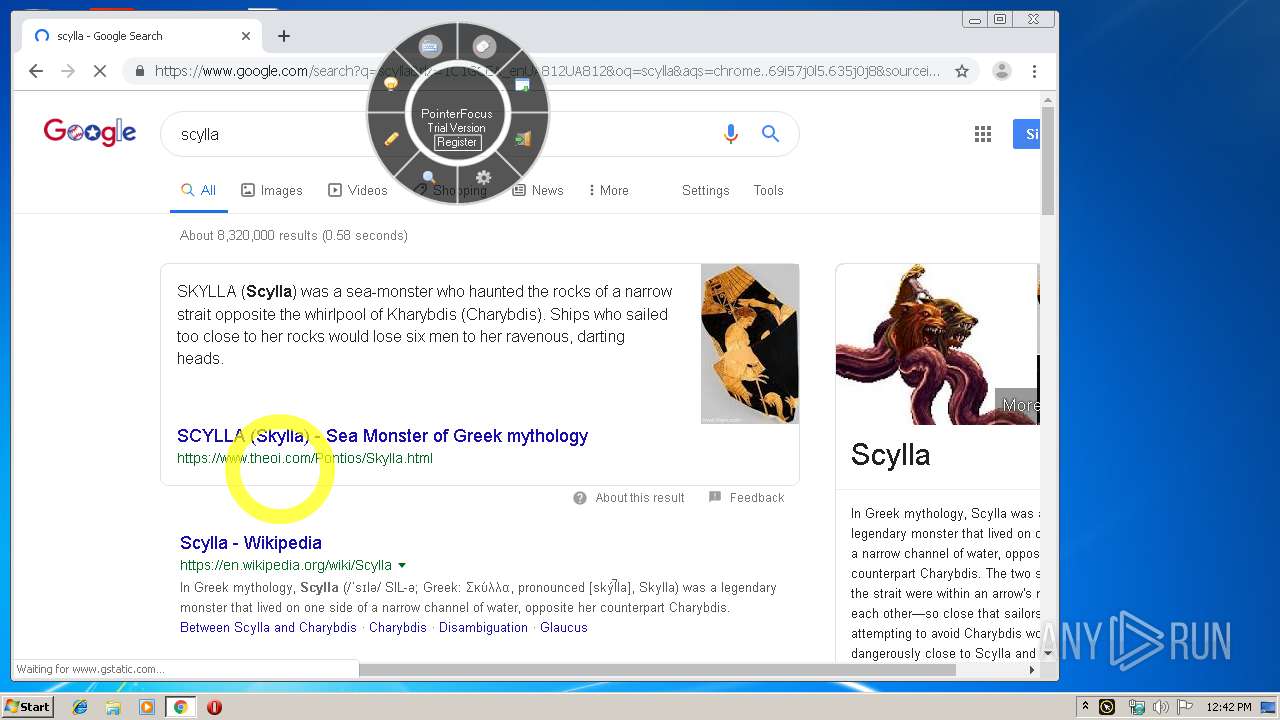Screen dimensions: 1280x720
Task: Click the Greek vase thumbnail image
Action: tap(750, 344)
